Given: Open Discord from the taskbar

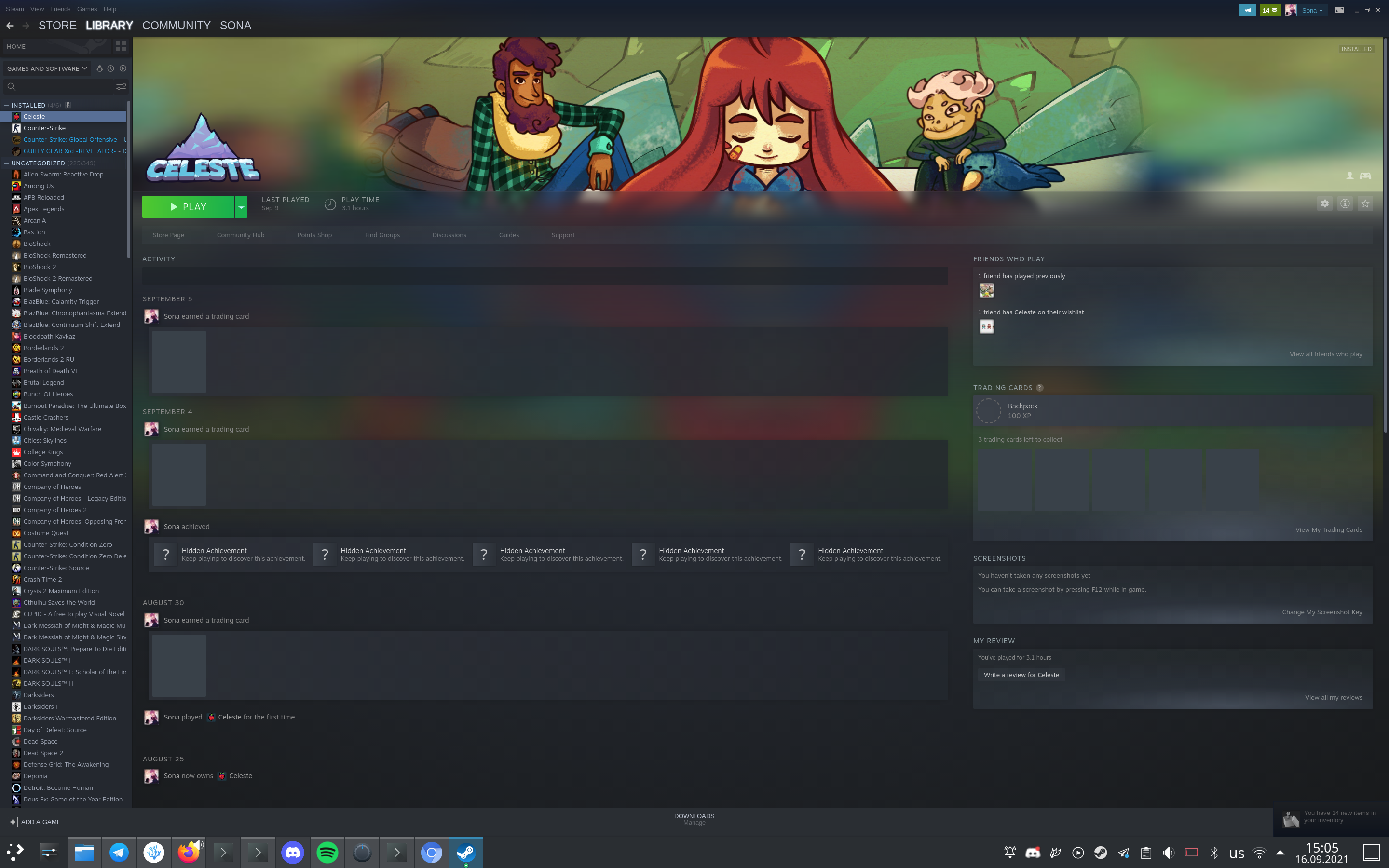Looking at the screenshot, I should (293, 853).
